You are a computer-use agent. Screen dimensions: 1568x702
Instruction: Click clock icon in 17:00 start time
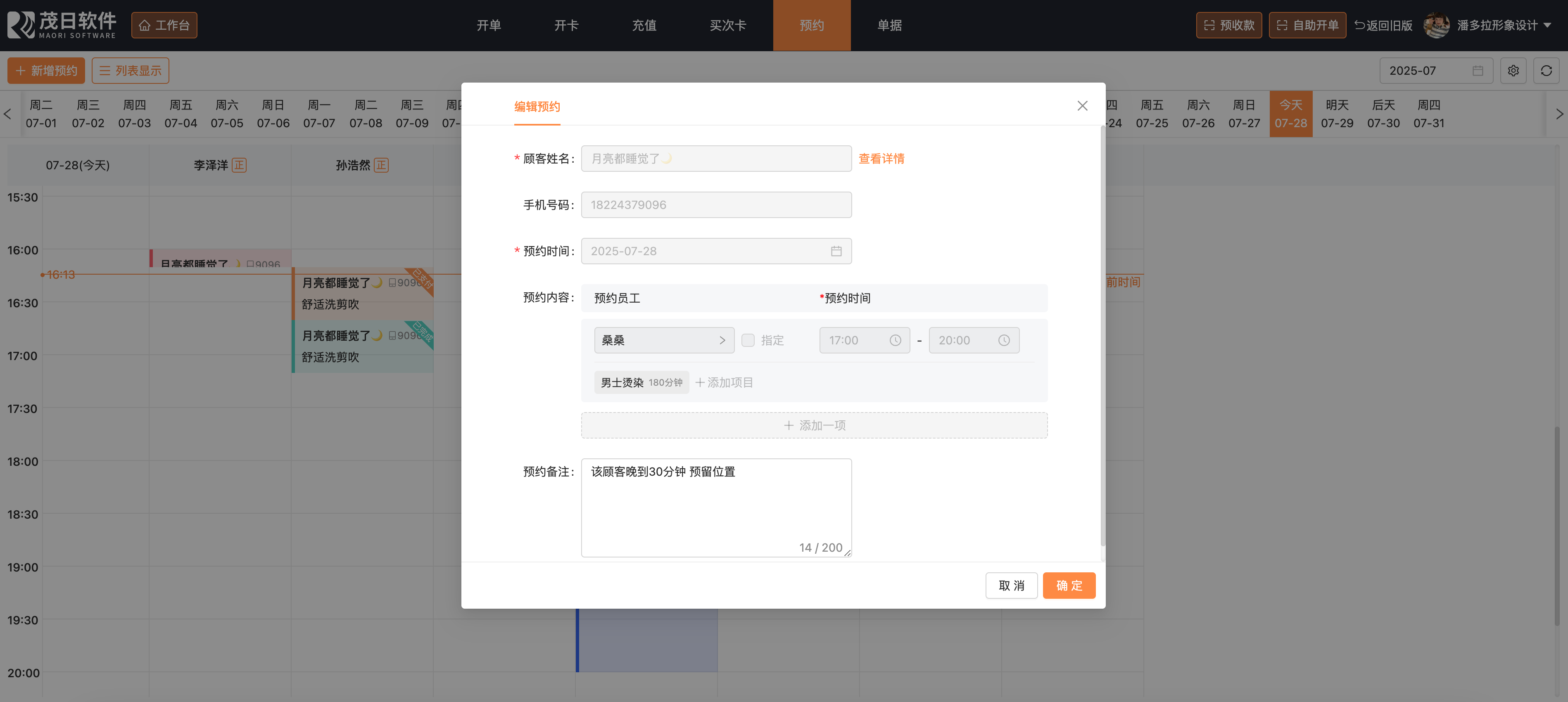[895, 340]
